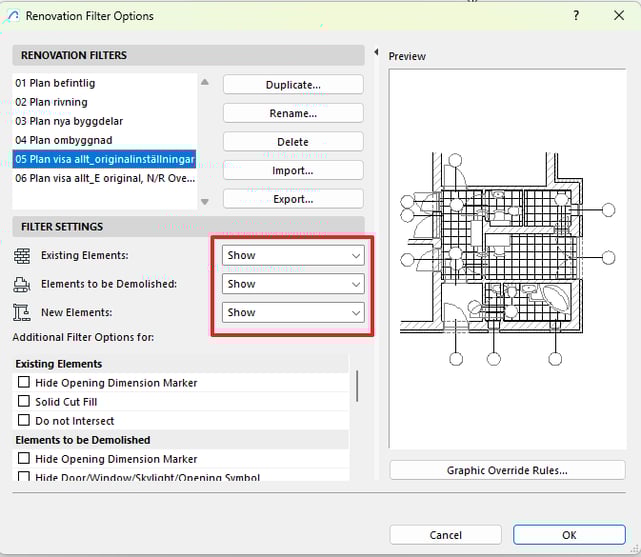Open the Existing Elements Show dropdown
Viewport: 641px width, 557px height.
293,256
